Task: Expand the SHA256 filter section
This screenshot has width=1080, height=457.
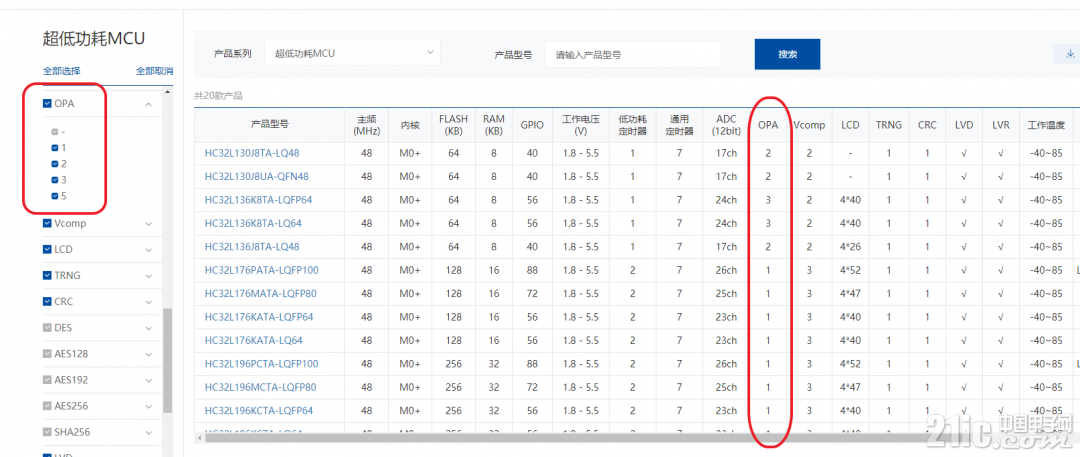Action: [x=148, y=433]
